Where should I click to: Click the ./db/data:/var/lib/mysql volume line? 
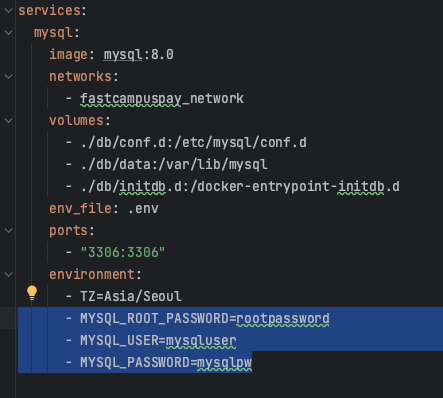[174, 165]
